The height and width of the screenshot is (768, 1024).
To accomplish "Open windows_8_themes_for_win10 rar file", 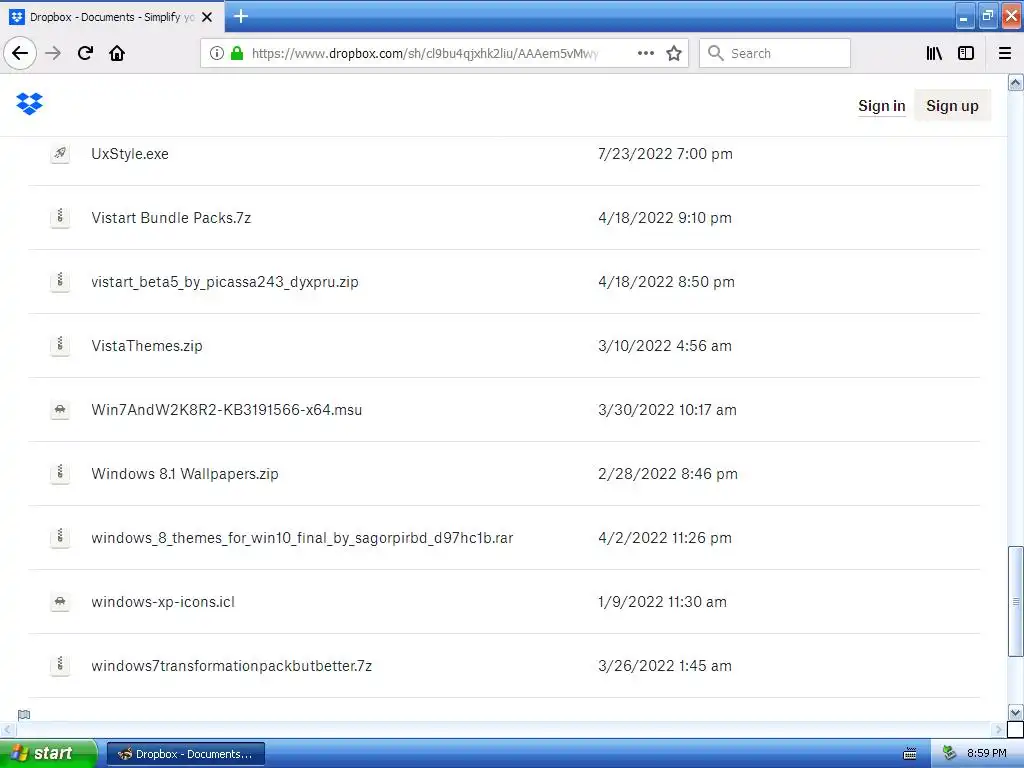I will [302, 538].
